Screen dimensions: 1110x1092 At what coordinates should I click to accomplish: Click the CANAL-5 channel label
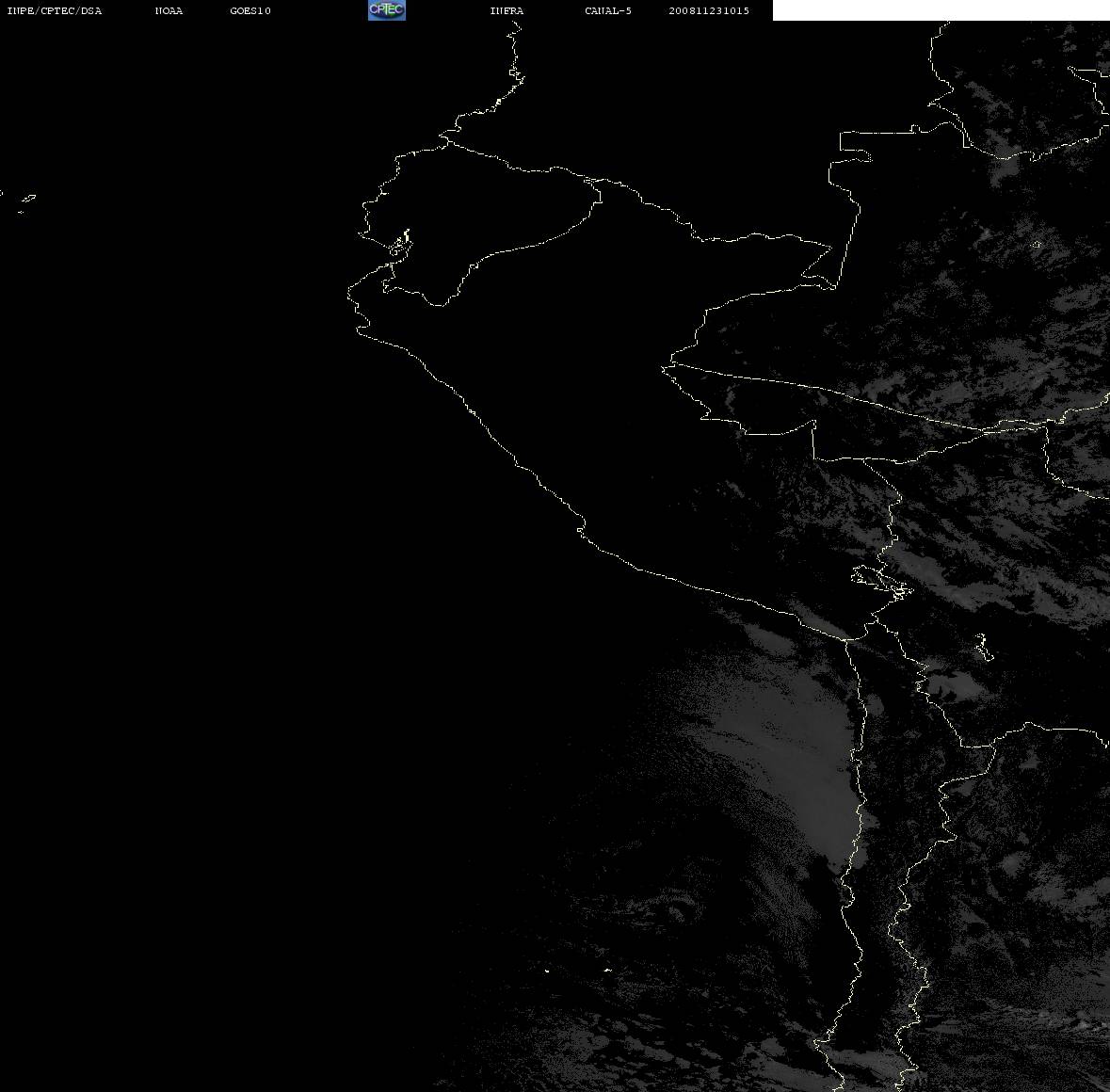coord(608,10)
